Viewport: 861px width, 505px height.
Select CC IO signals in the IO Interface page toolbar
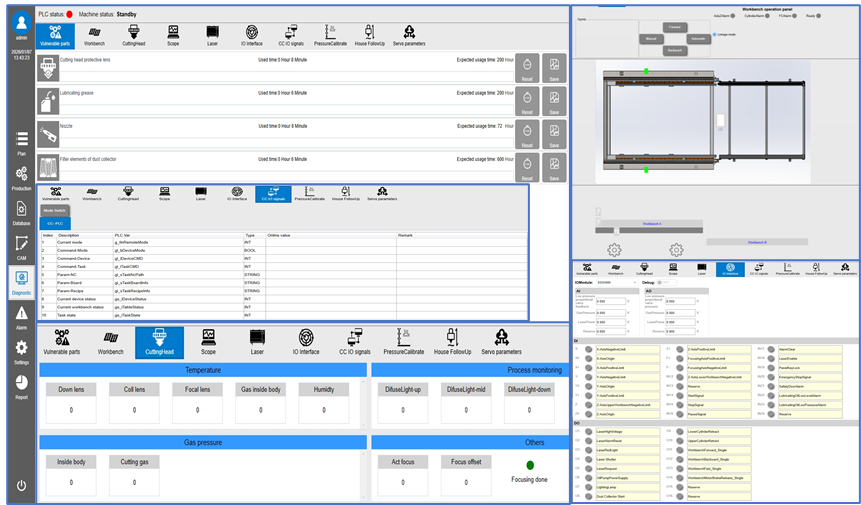[x=759, y=269]
